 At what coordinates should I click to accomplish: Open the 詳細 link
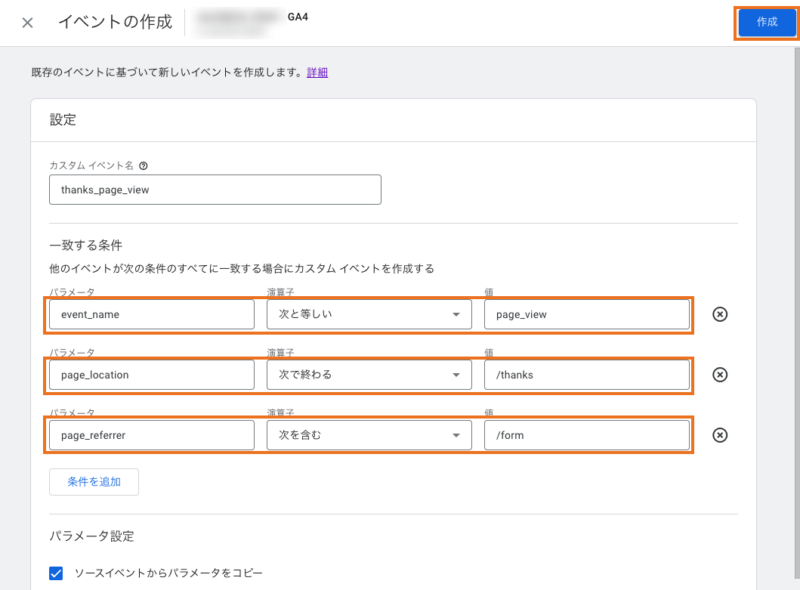pyautogui.click(x=317, y=72)
